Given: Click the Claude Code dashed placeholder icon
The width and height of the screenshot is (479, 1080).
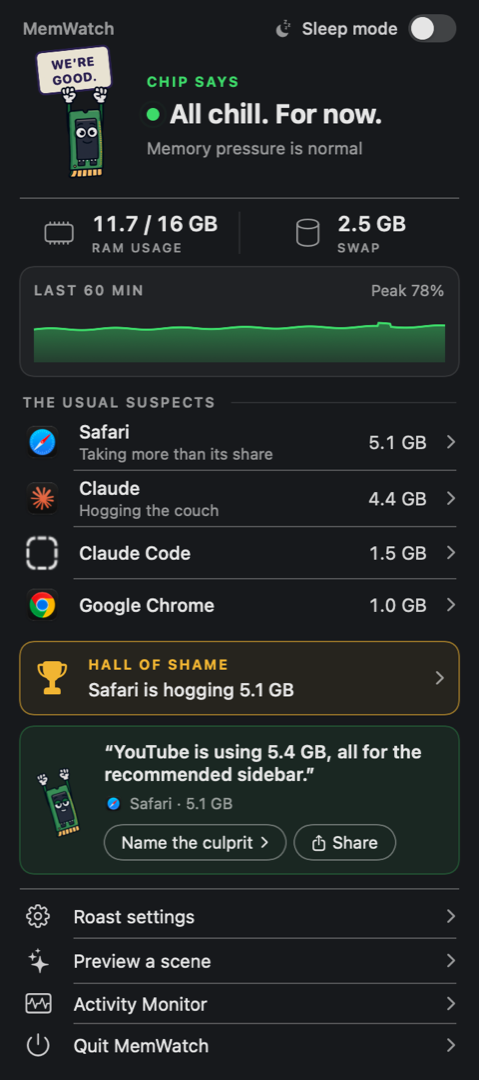Looking at the screenshot, I should [x=42, y=553].
